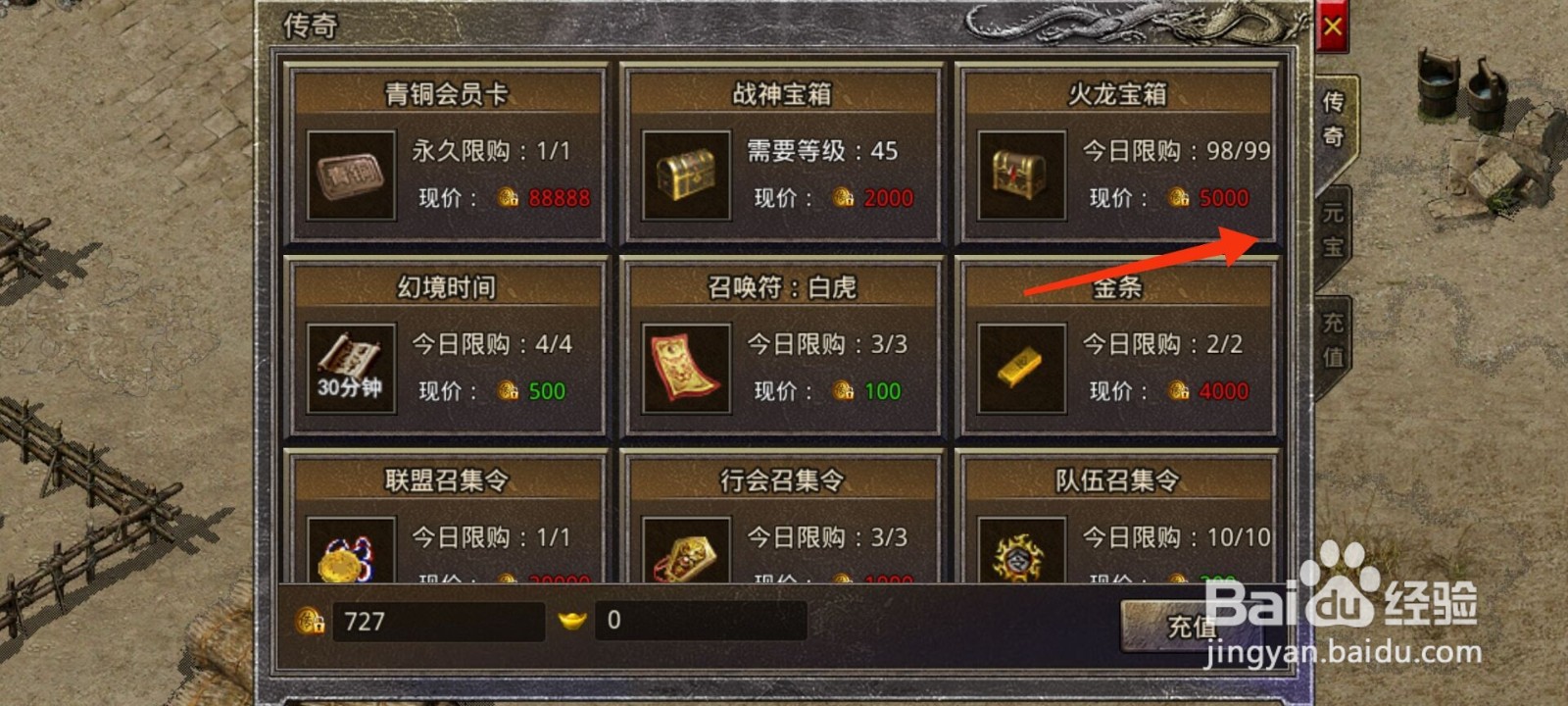Viewport: 1568px width, 706px height.
Task: Close the shop with the red X
Action: pos(1333,26)
